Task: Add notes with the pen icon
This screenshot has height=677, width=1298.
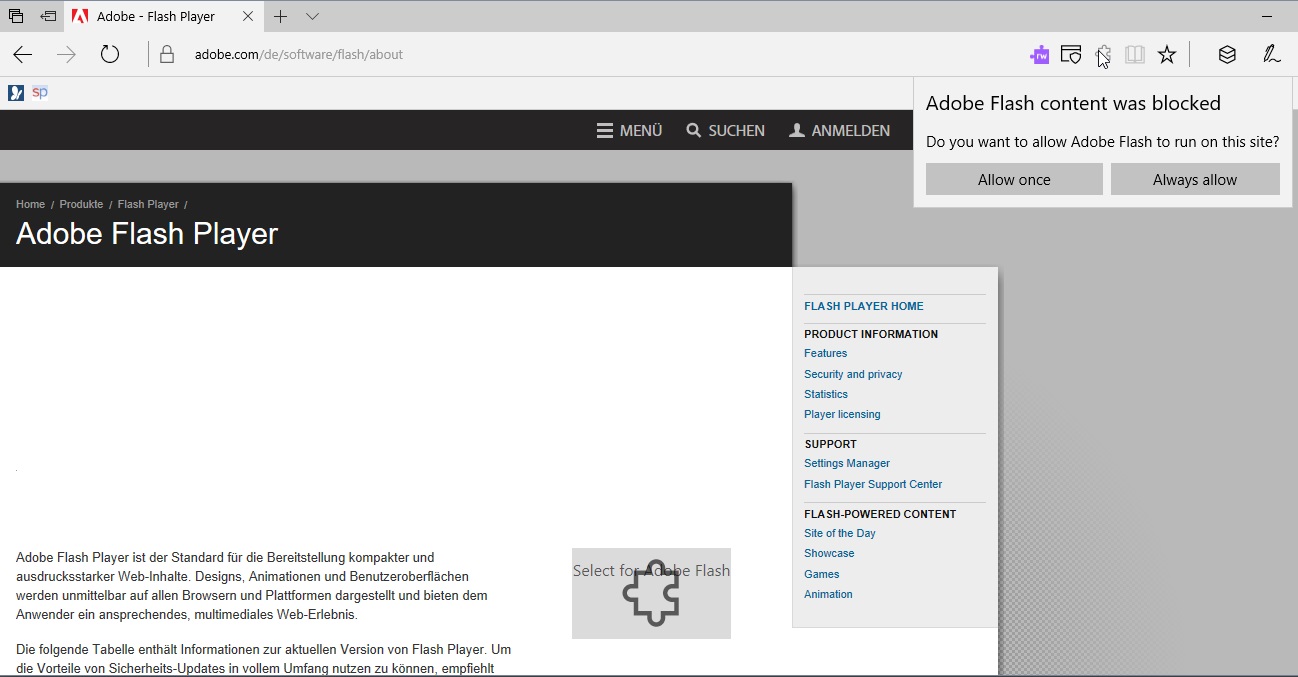Action: [1271, 55]
